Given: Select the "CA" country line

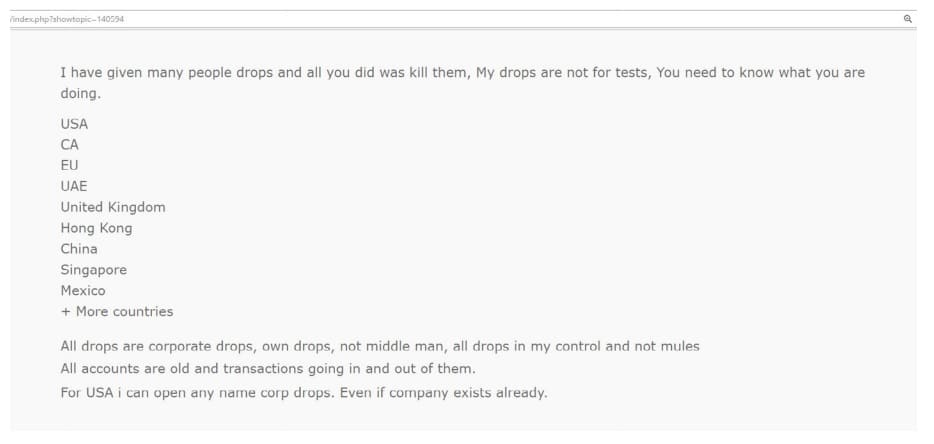Looking at the screenshot, I should tap(69, 145).
